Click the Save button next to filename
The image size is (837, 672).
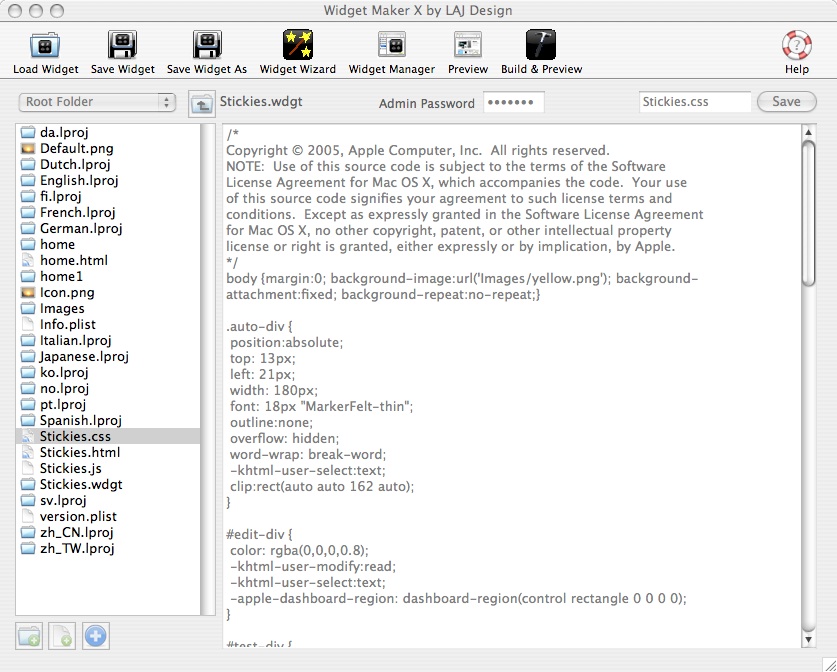(x=786, y=101)
